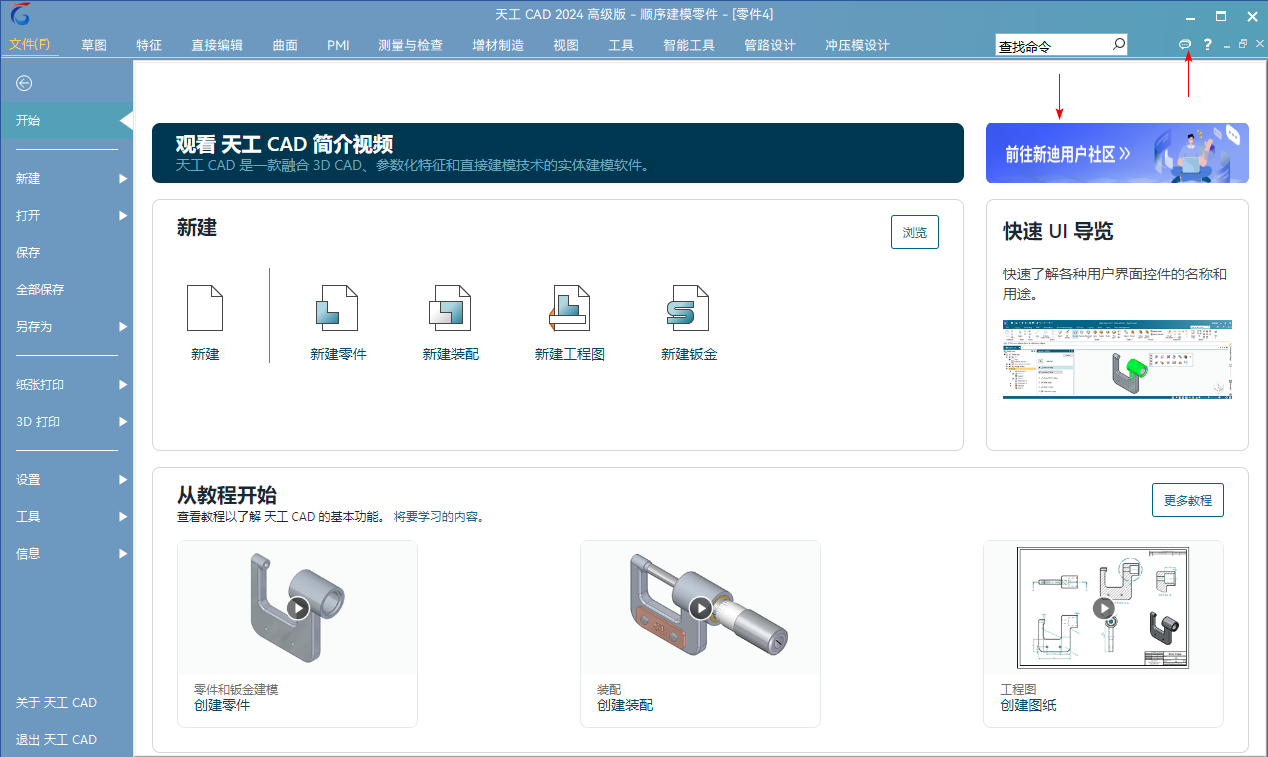Image resolution: width=1268 pixels, height=757 pixels.
Task: Open the 草图 ribbon tab
Action: point(94,45)
